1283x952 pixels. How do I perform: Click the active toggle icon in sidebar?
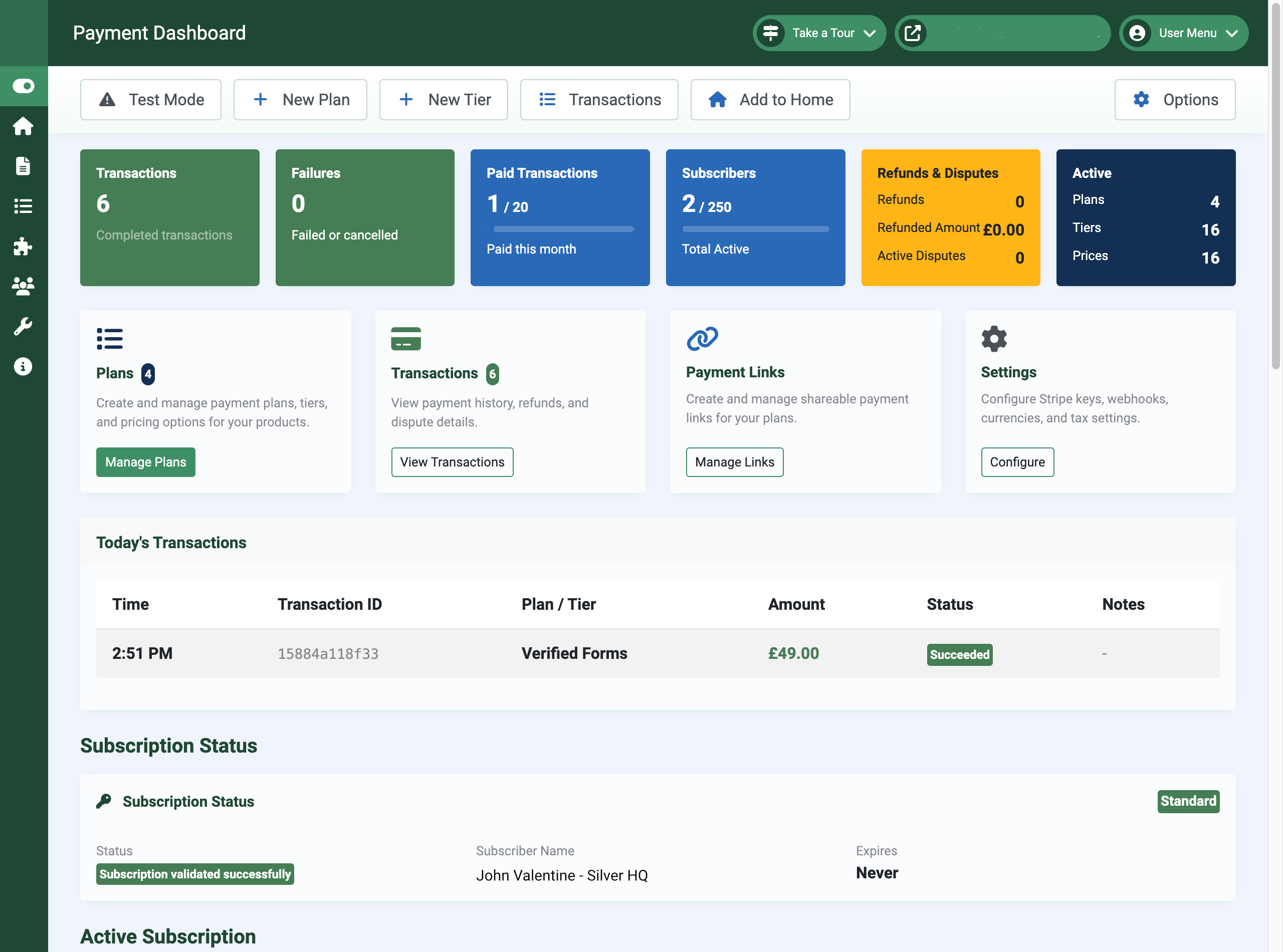(x=23, y=85)
